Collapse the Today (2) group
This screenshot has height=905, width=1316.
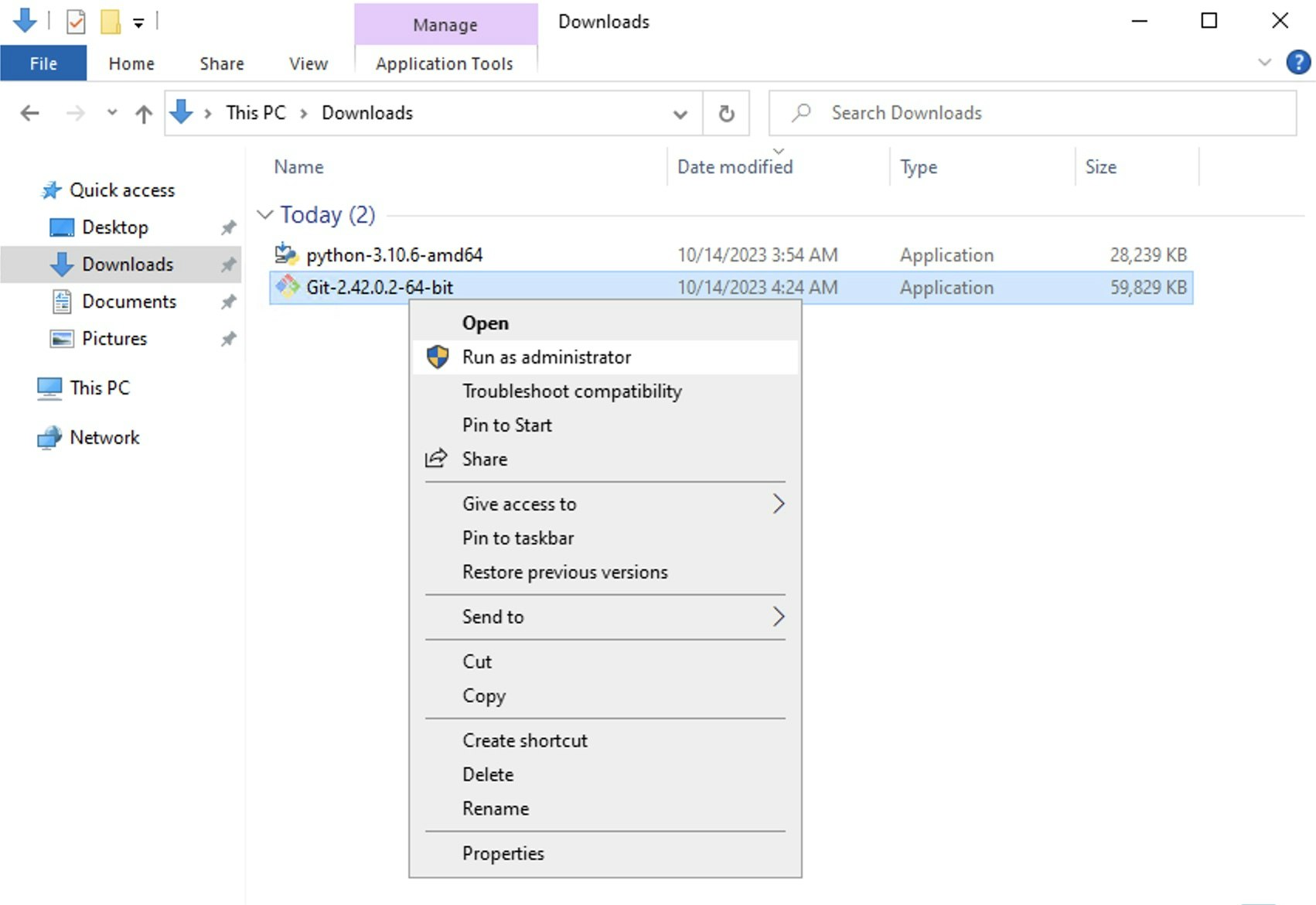coord(265,214)
